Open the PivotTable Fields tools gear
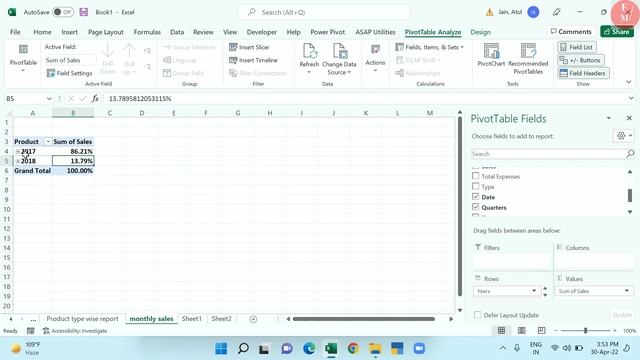The width and height of the screenshot is (640, 360). tap(623, 136)
